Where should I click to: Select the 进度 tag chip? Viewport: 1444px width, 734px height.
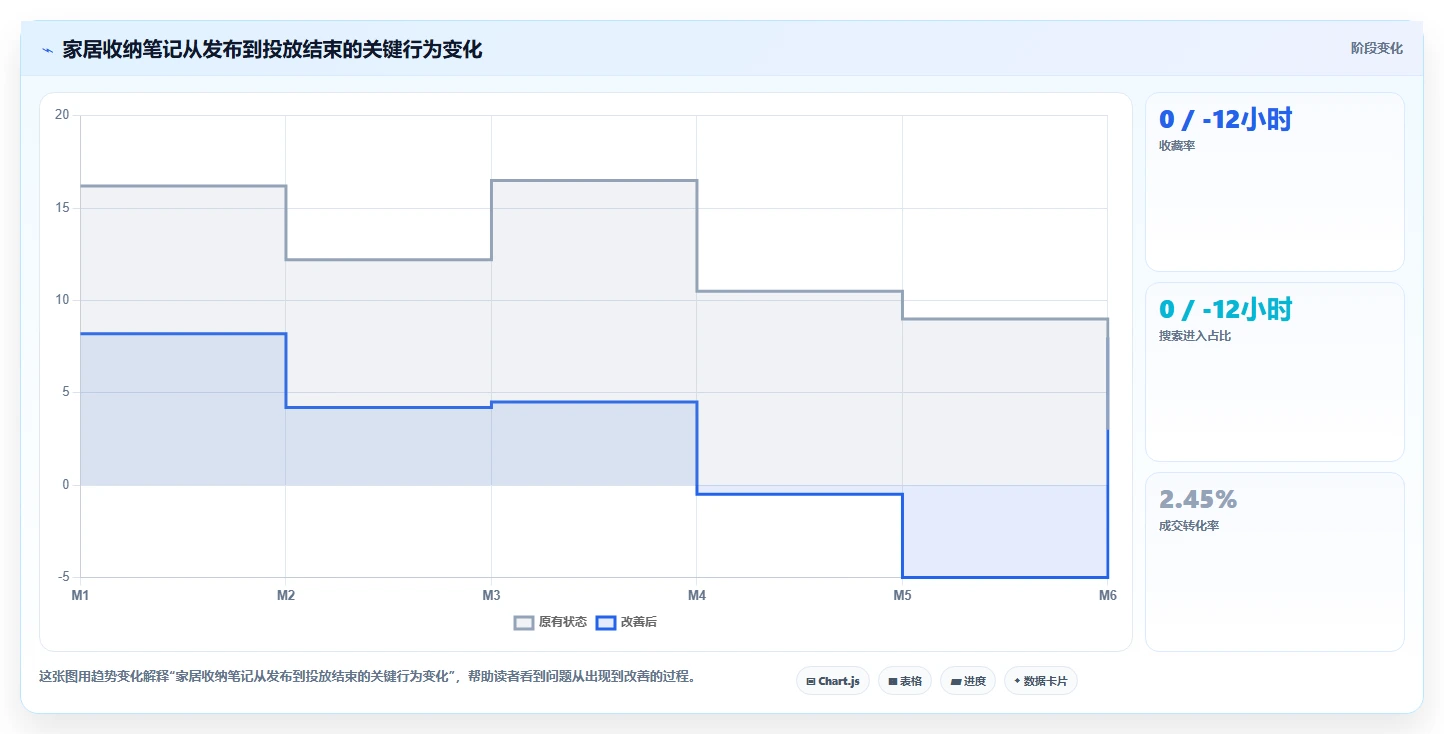pos(968,681)
